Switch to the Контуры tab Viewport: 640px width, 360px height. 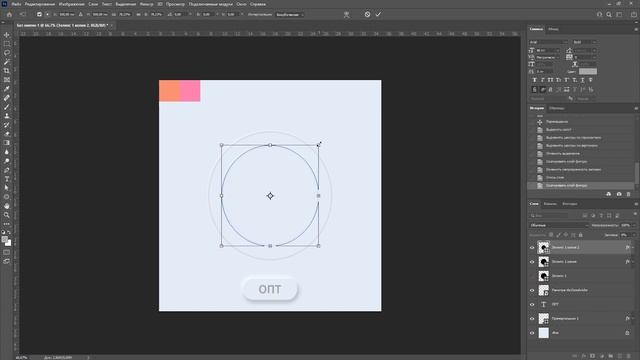(x=570, y=204)
